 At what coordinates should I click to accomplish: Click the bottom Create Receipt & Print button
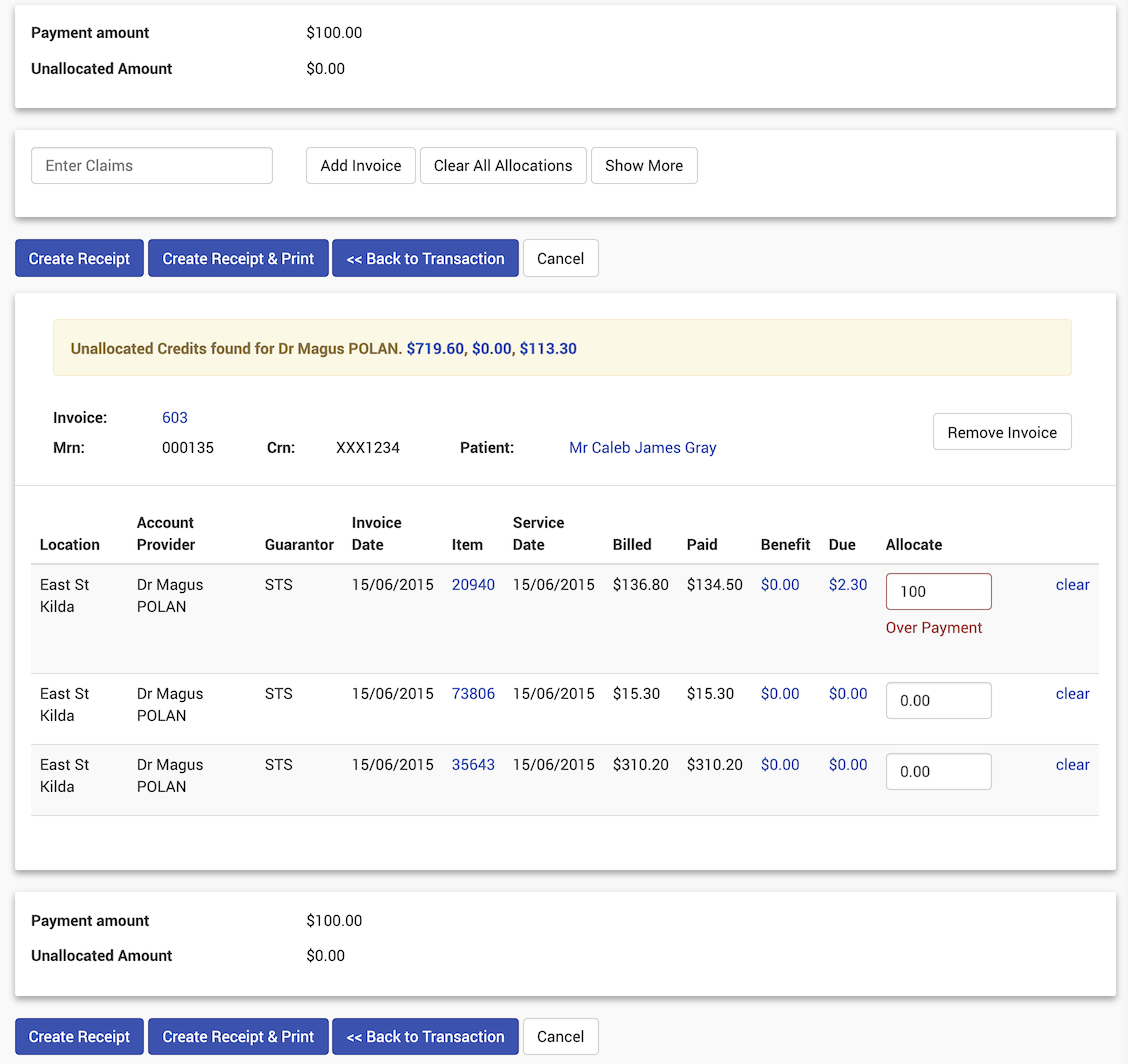click(238, 1037)
